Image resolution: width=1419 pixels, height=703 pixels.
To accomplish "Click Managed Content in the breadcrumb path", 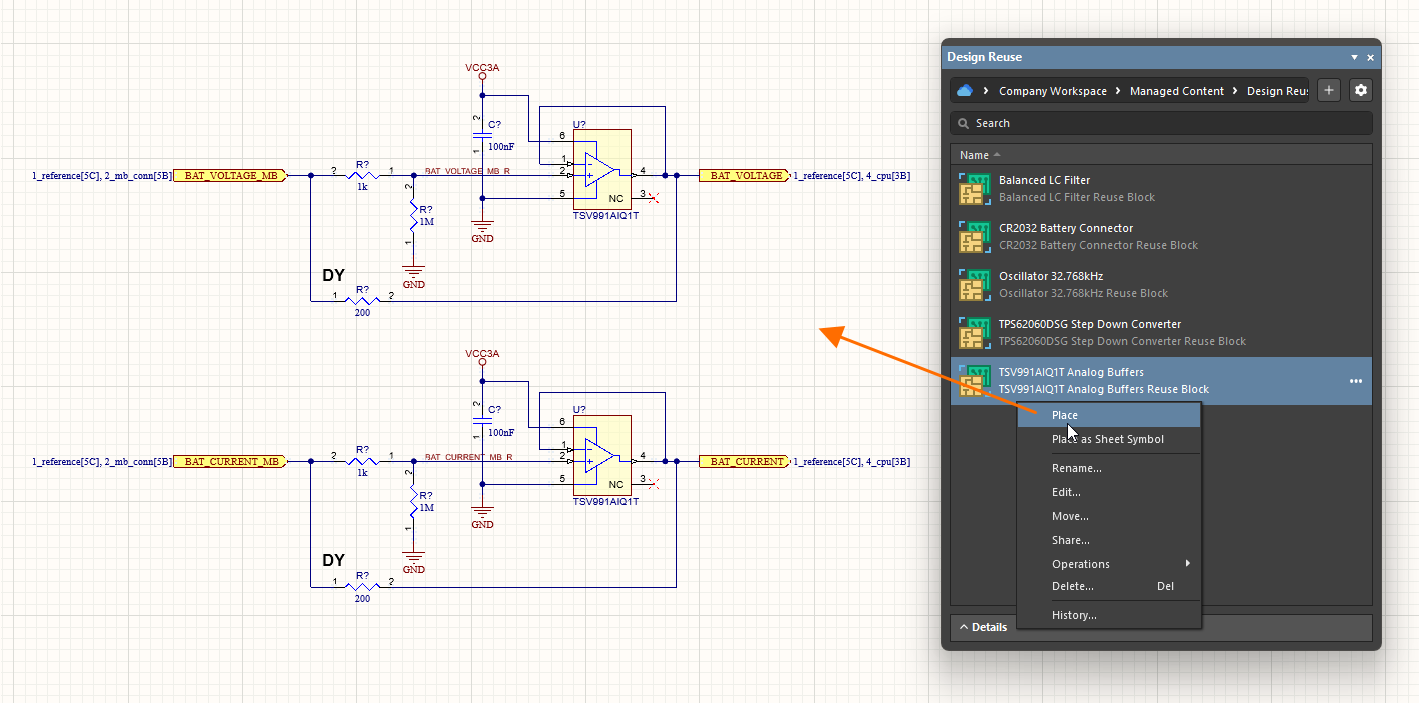I will (1176, 91).
